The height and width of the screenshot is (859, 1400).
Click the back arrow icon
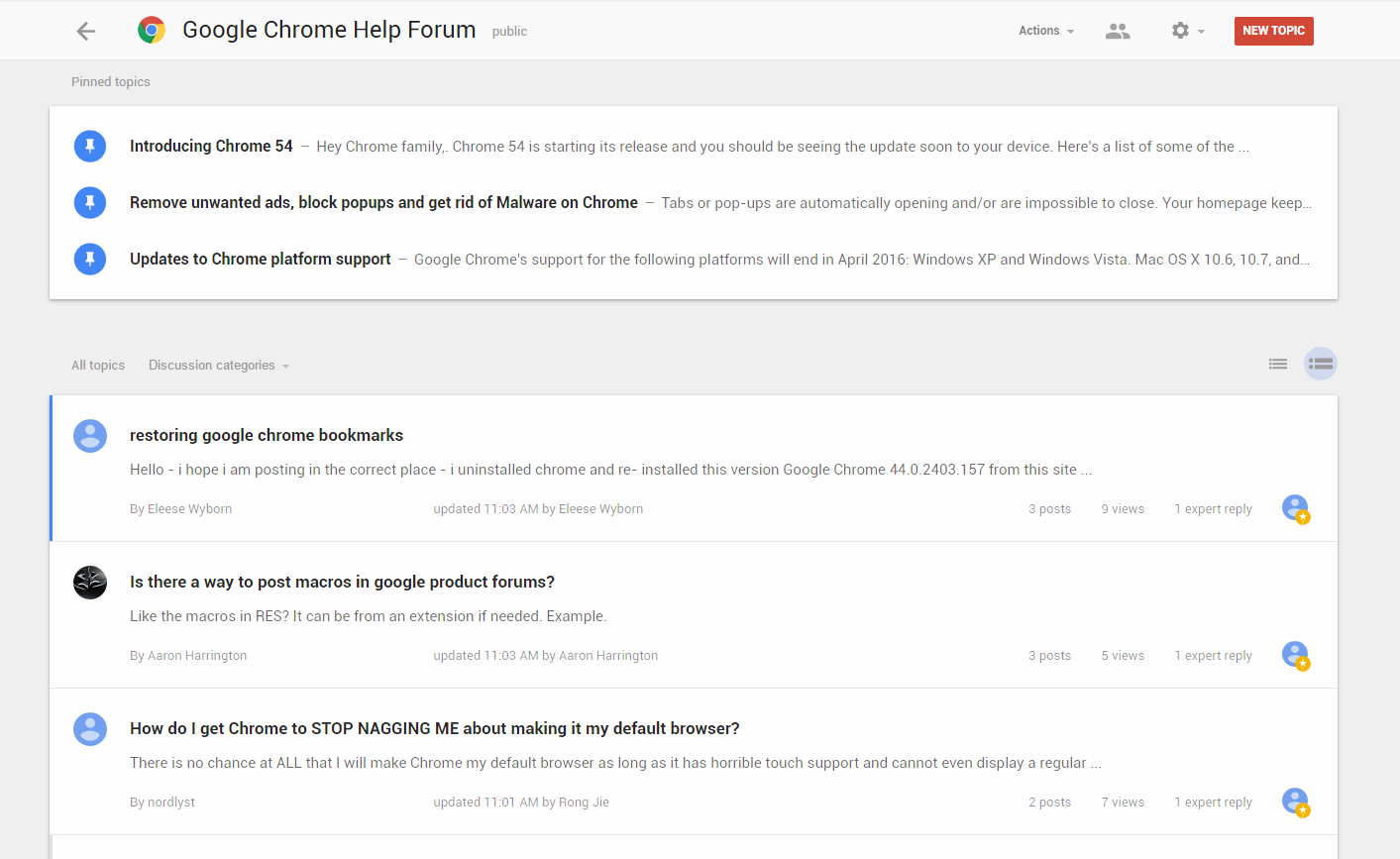[x=86, y=31]
